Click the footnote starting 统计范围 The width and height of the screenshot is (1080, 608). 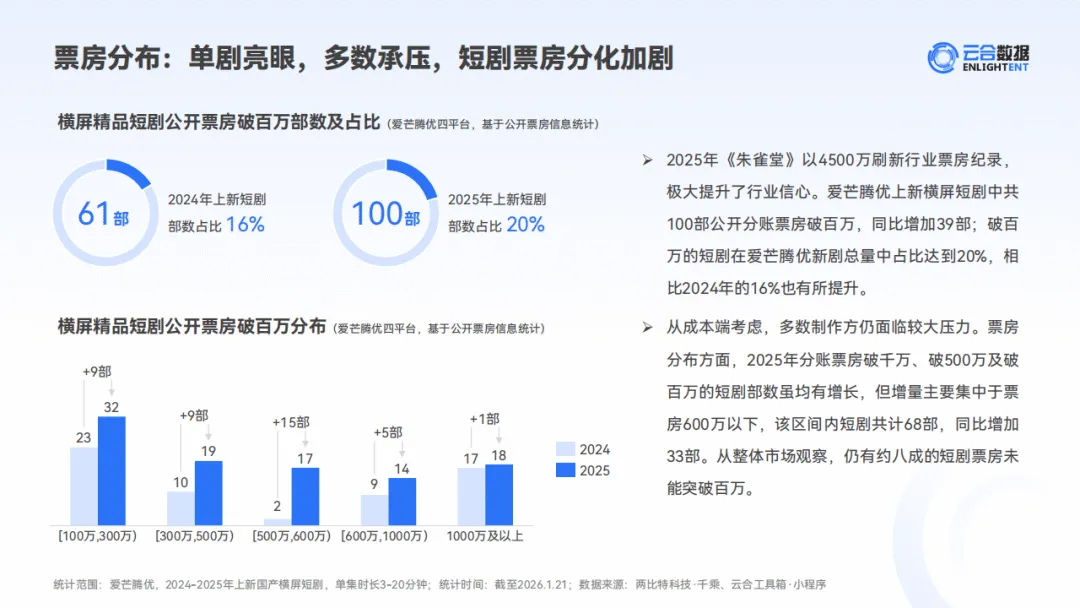click(x=439, y=585)
